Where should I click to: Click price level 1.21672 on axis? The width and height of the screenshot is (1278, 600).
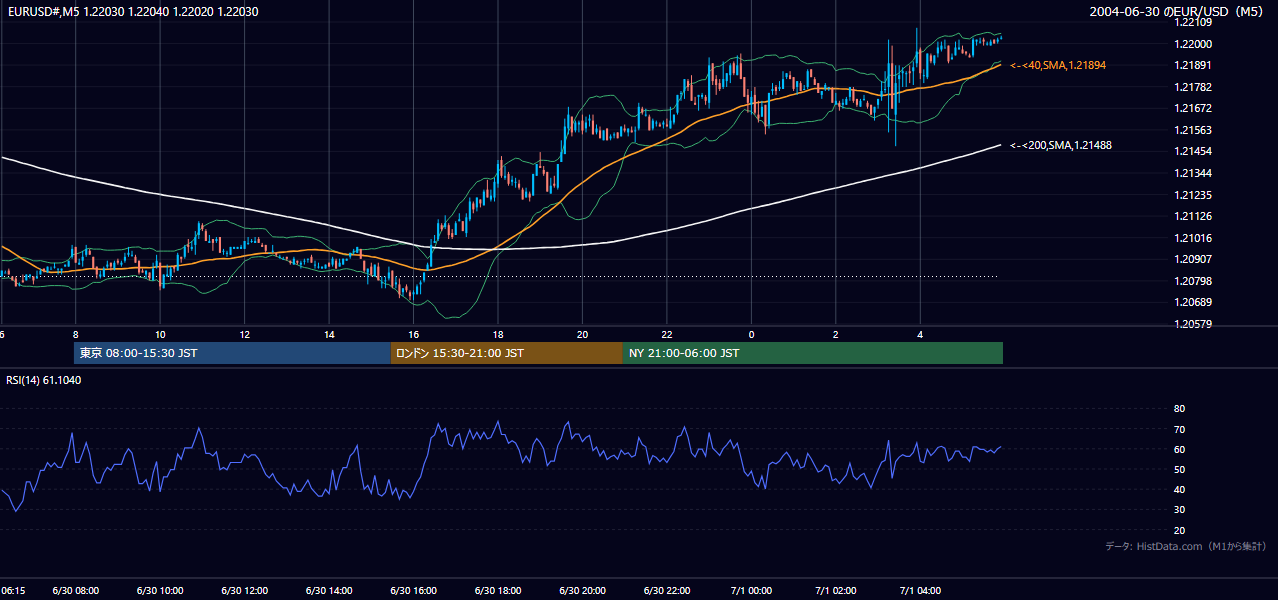[1193, 108]
